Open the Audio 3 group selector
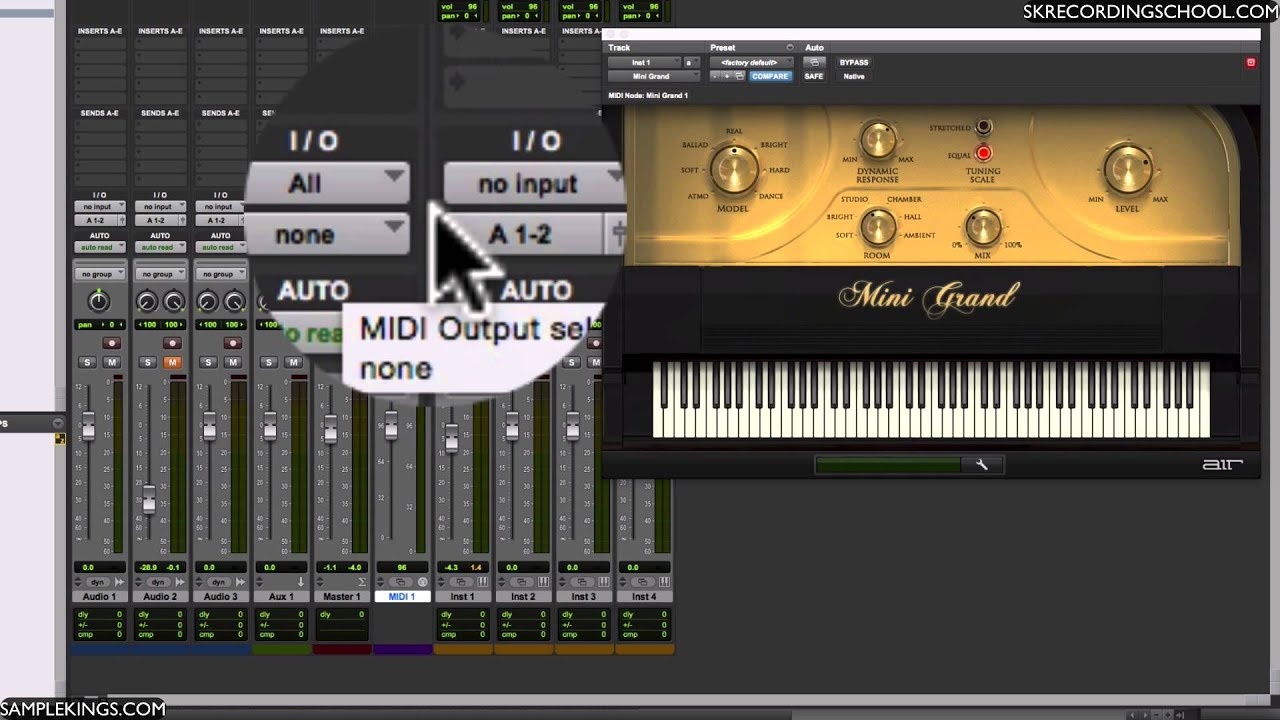The height and width of the screenshot is (720, 1280). (x=220, y=274)
